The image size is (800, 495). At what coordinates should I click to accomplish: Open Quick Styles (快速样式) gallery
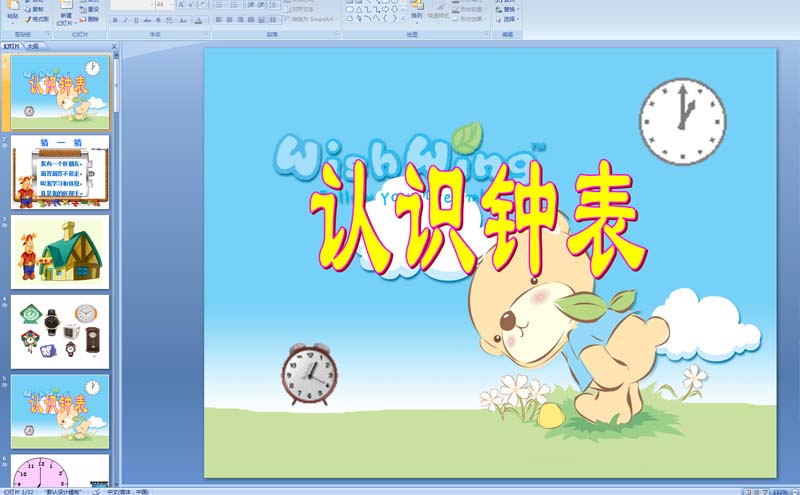coord(438,11)
